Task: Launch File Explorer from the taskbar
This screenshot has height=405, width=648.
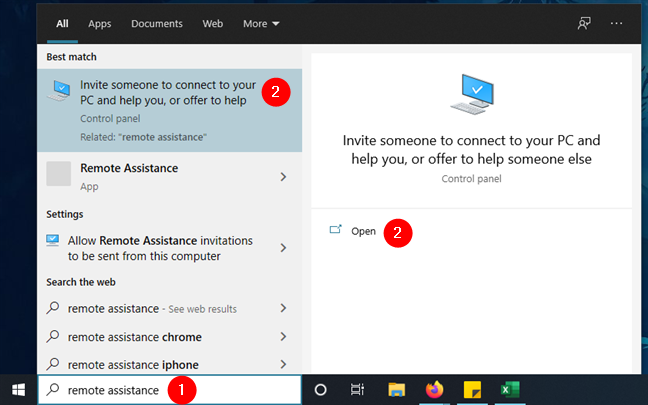Action: [x=396, y=390]
